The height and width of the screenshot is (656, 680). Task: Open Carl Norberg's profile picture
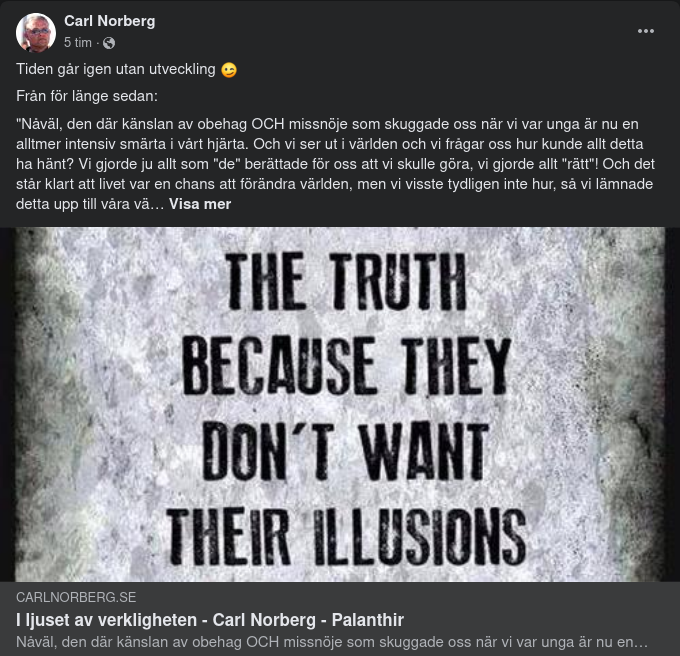click(36, 33)
